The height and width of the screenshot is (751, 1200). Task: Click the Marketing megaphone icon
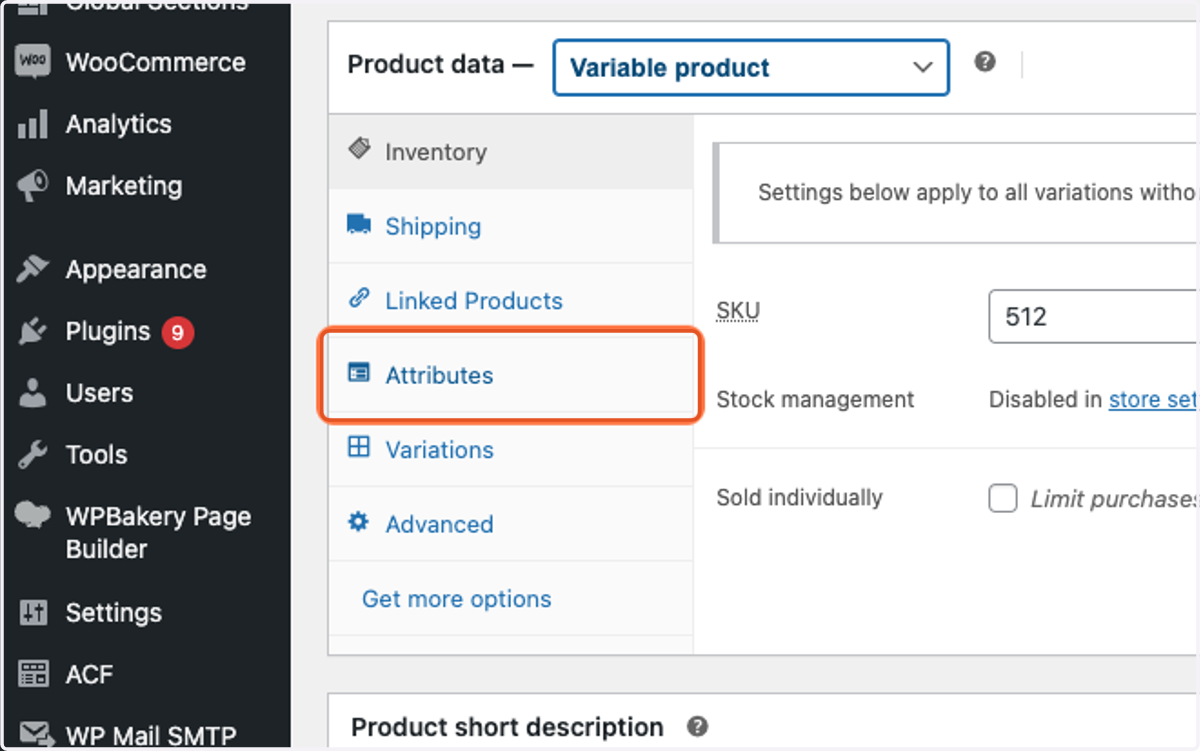click(x=33, y=186)
